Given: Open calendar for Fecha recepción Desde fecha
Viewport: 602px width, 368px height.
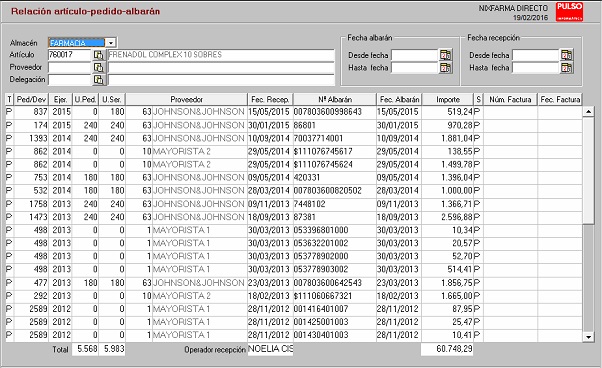Looking at the screenshot, I should pos(567,55).
